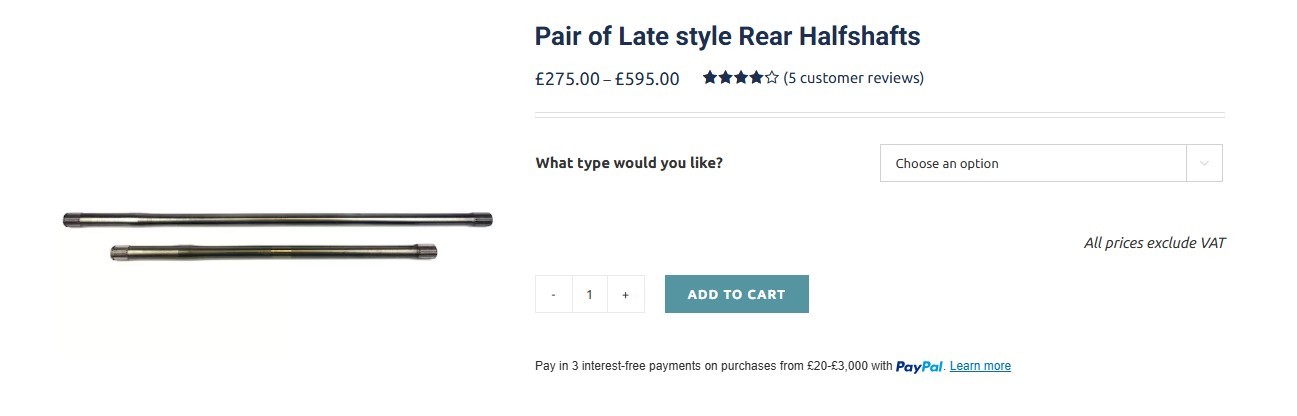Click the shorter halfshaft in product image
1297x416 pixels.
coord(274,253)
